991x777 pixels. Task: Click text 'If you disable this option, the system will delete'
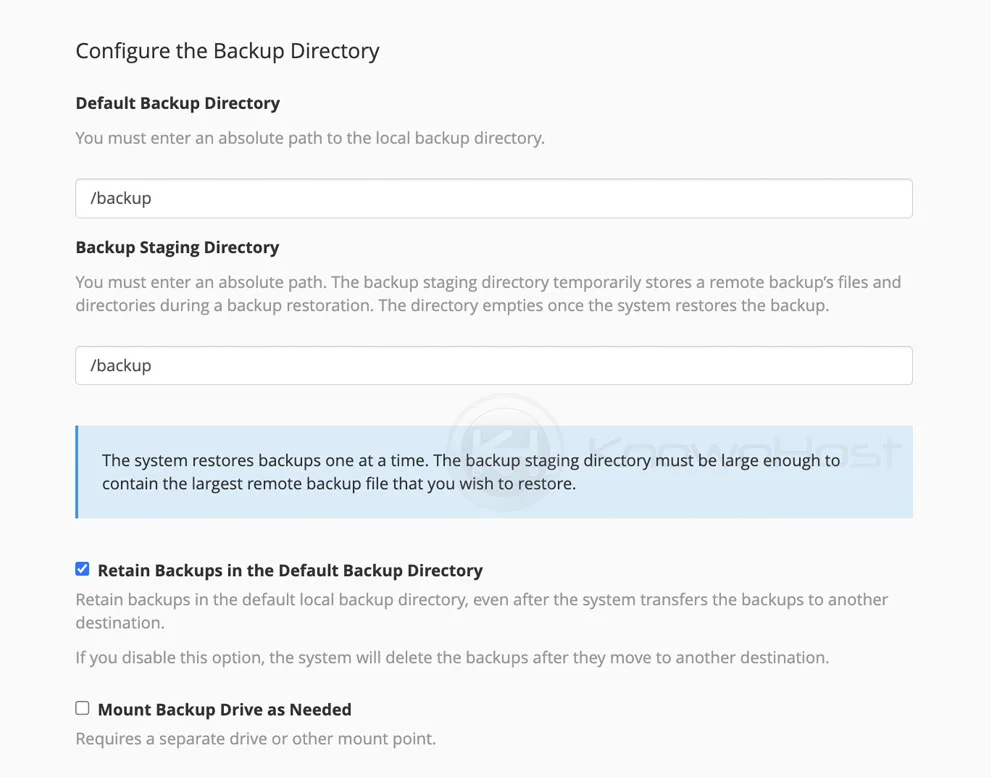254,658
